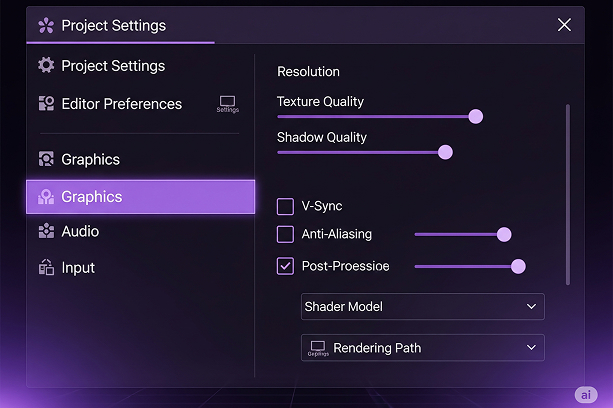Open the Shader Model dropdown
Screen dimensions: 613x408
coord(422,307)
